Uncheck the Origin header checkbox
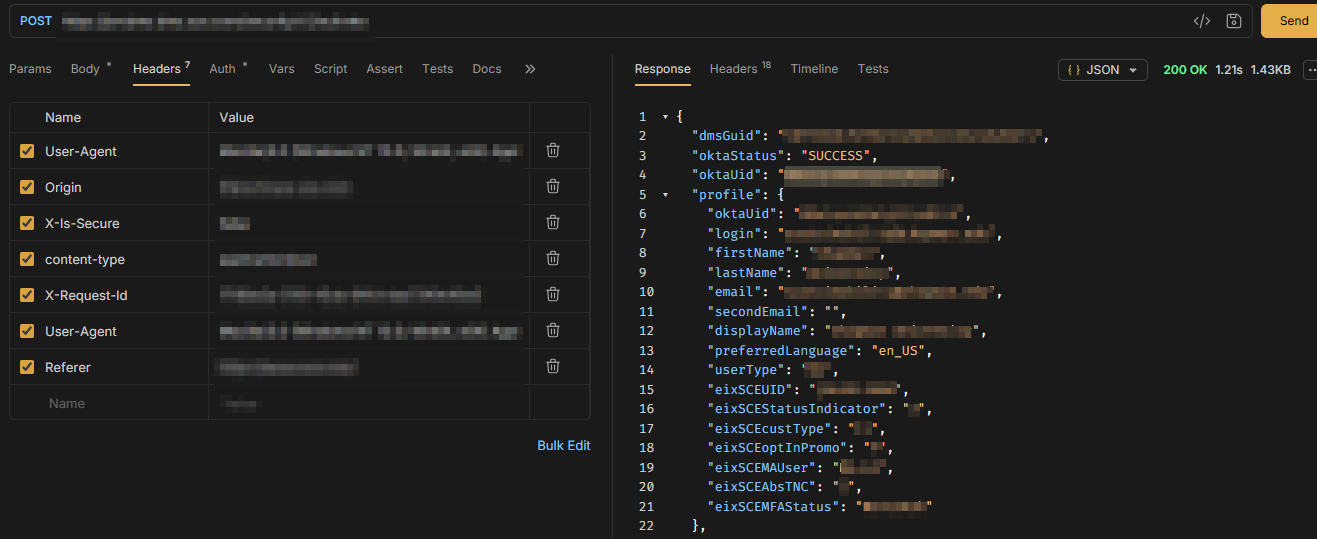The height and width of the screenshot is (539, 1317). (27, 187)
